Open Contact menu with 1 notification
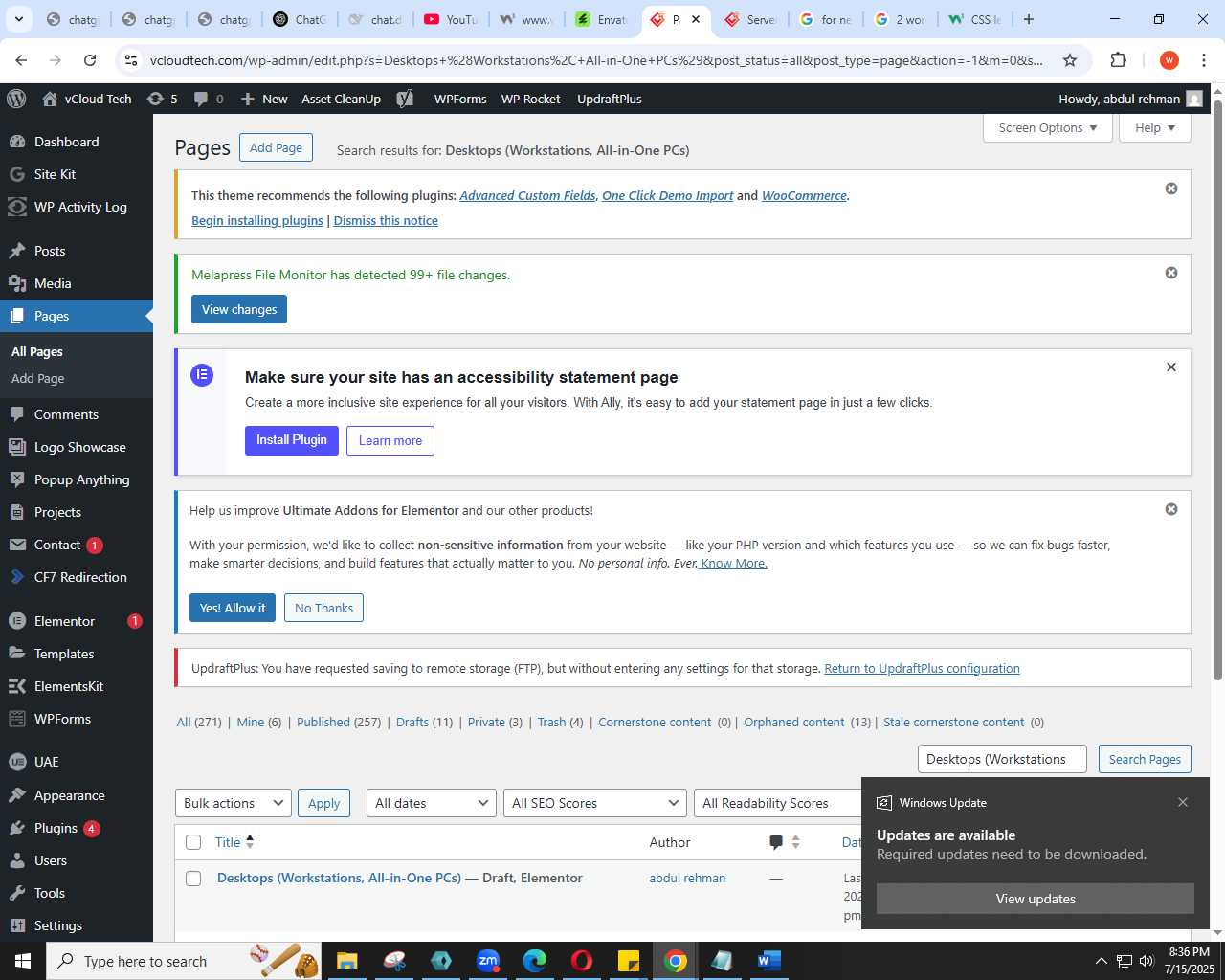Viewport: 1225px width, 980px height. 57,545
